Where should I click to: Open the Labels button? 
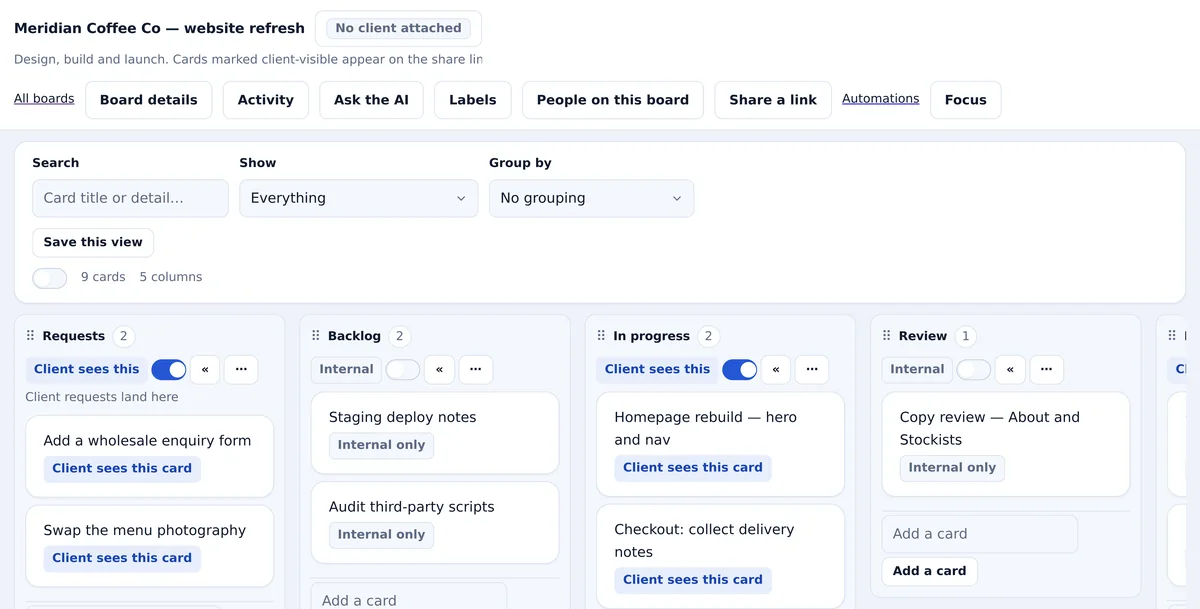pyautogui.click(x=473, y=100)
